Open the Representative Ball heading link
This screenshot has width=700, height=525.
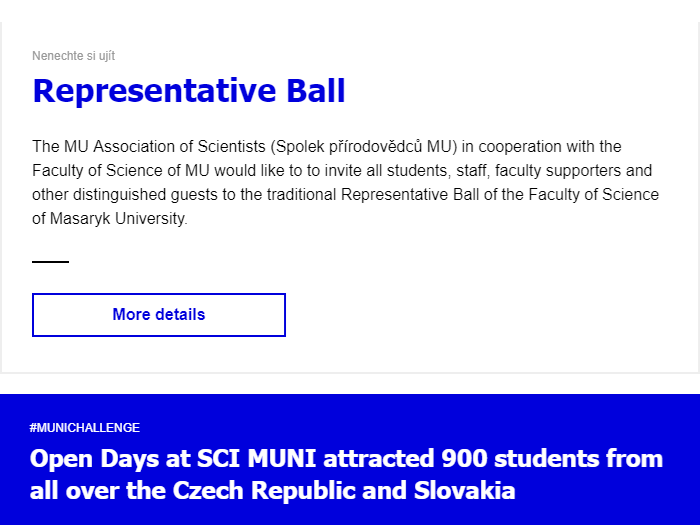point(188,91)
